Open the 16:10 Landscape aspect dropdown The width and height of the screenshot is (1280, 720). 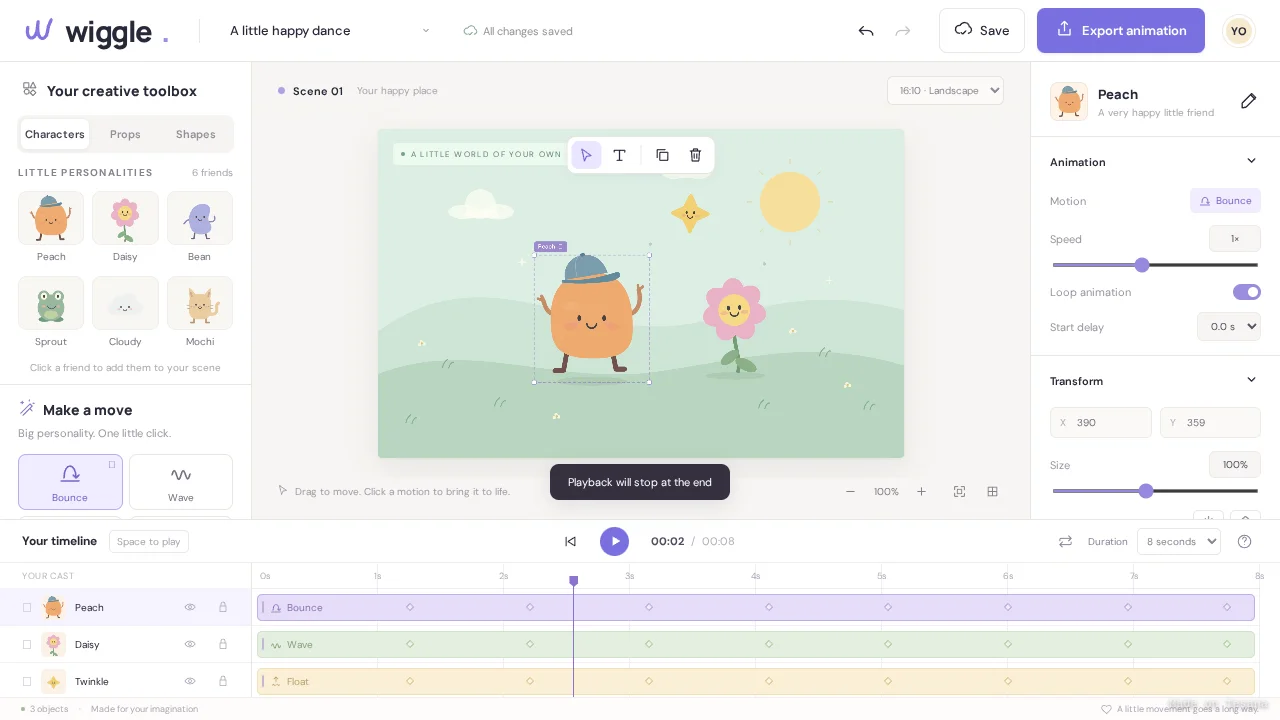coord(945,90)
